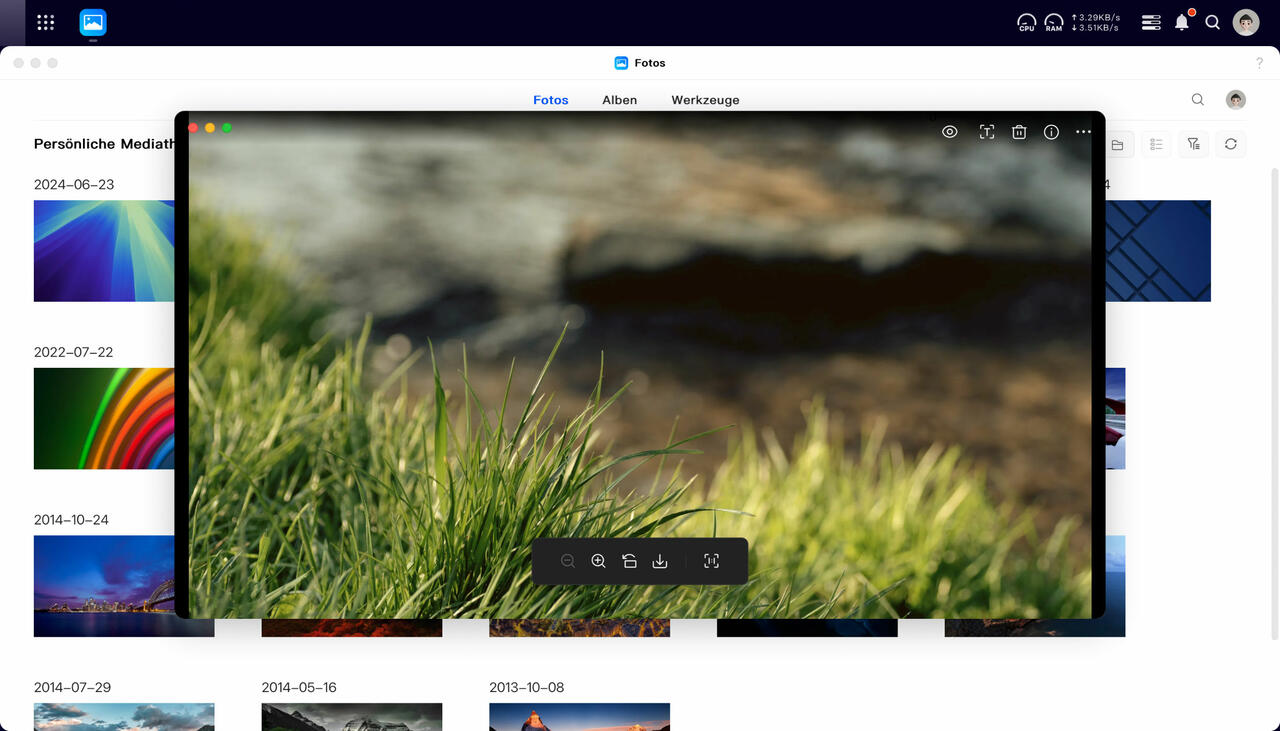This screenshot has width=1280, height=731.
Task: Minimize the photo viewer with yellow button
Action: pos(210,128)
